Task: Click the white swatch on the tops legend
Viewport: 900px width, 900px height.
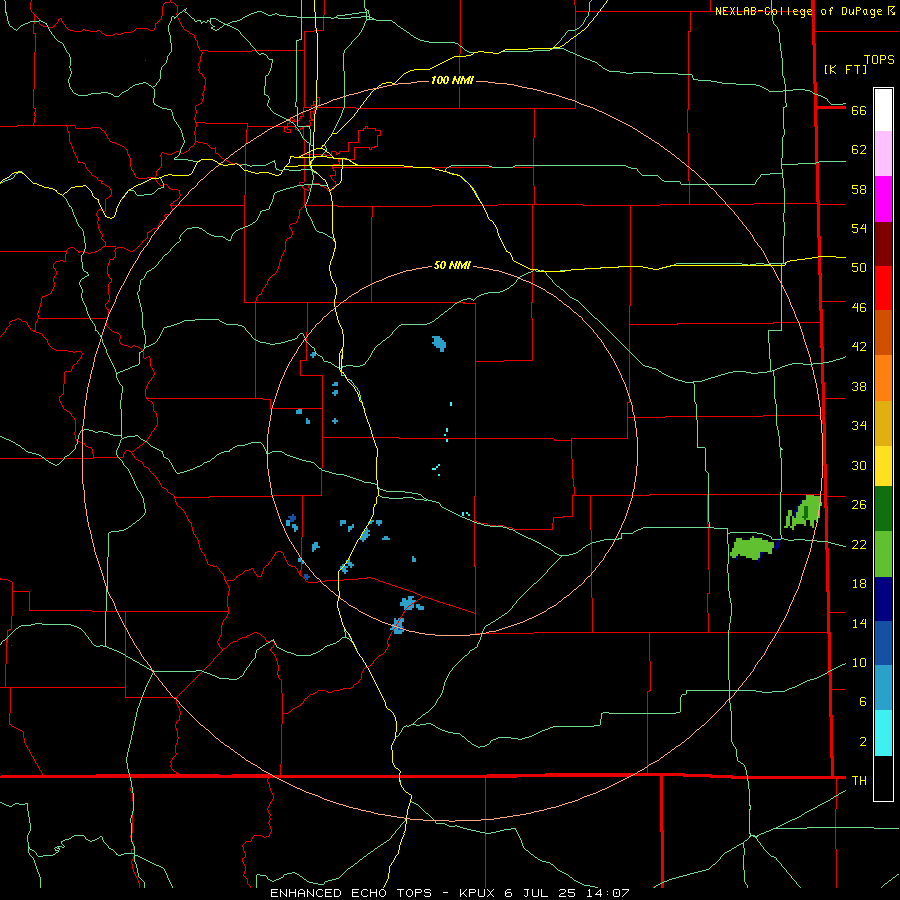Action: click(x=883, y=110)
